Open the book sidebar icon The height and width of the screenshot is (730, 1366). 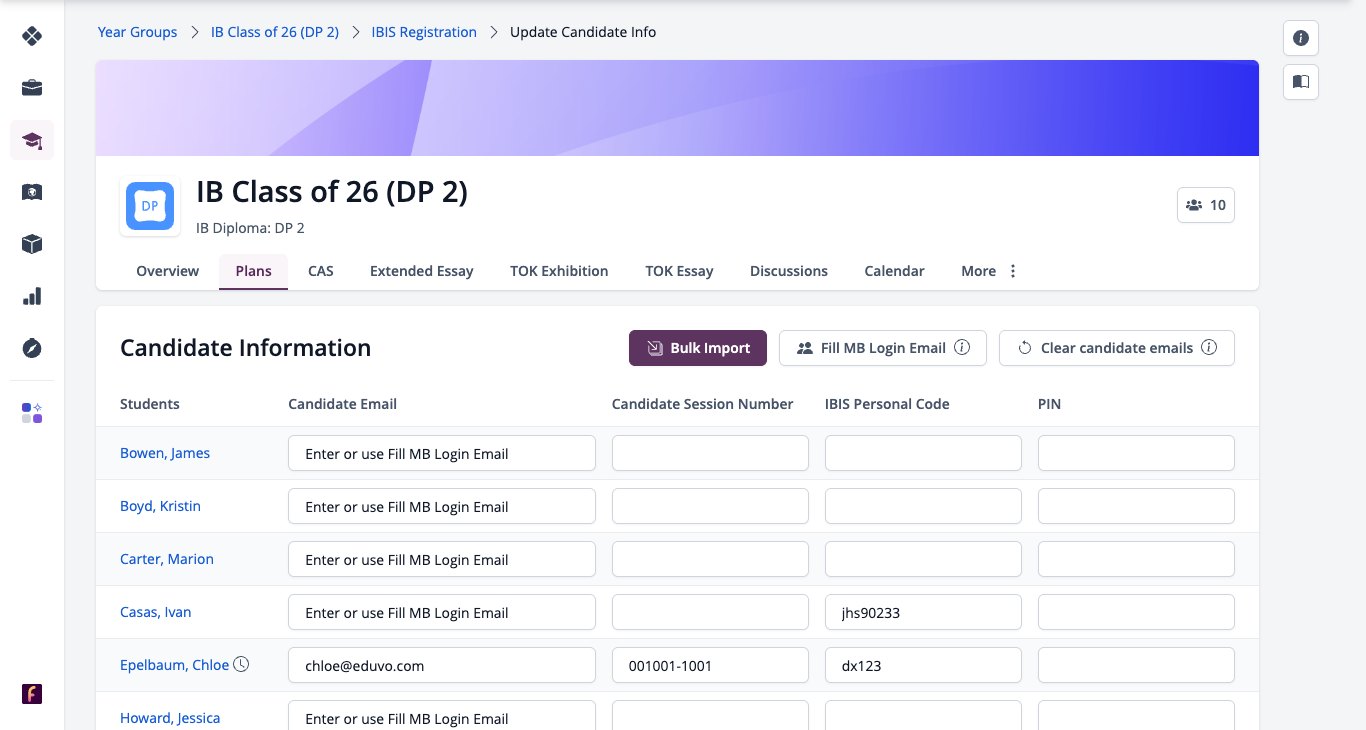click(x=32, y=192)
